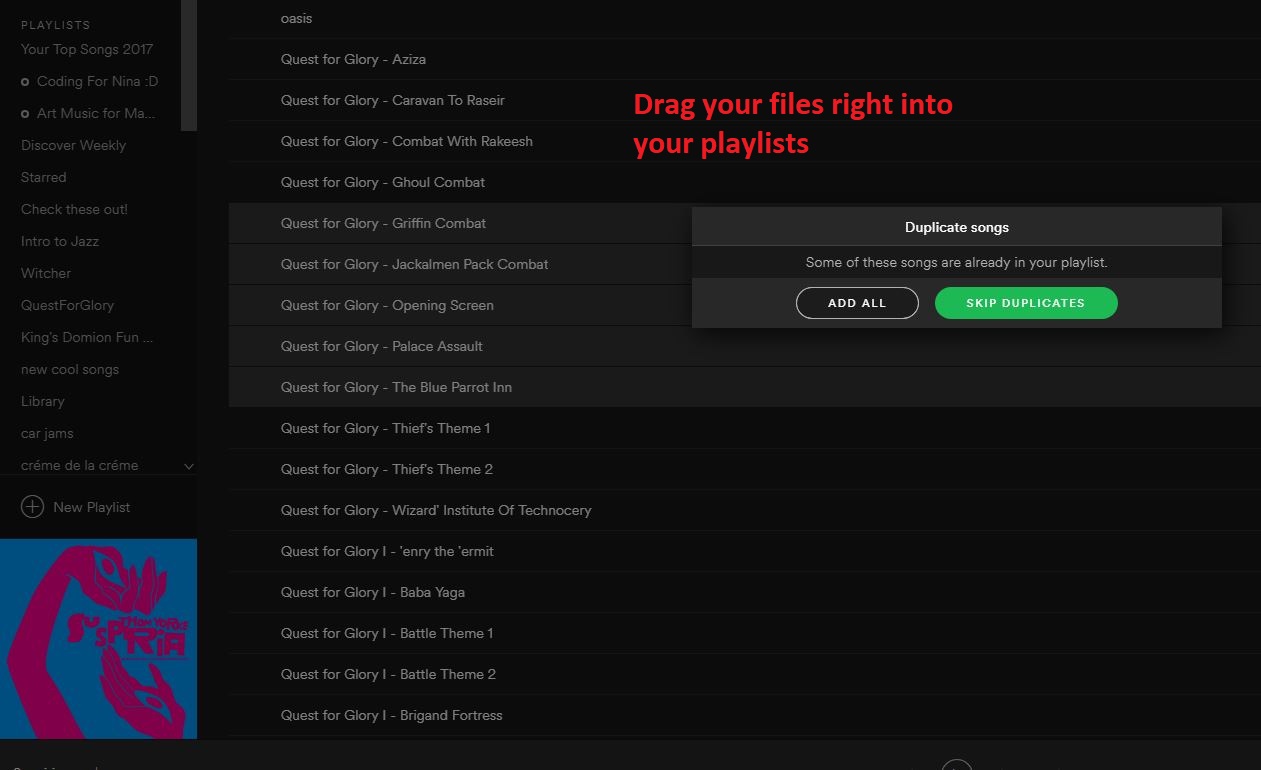Select the QuestForGlory playlist
This screenshot has height=770, width=1261.
pos(67,305)
